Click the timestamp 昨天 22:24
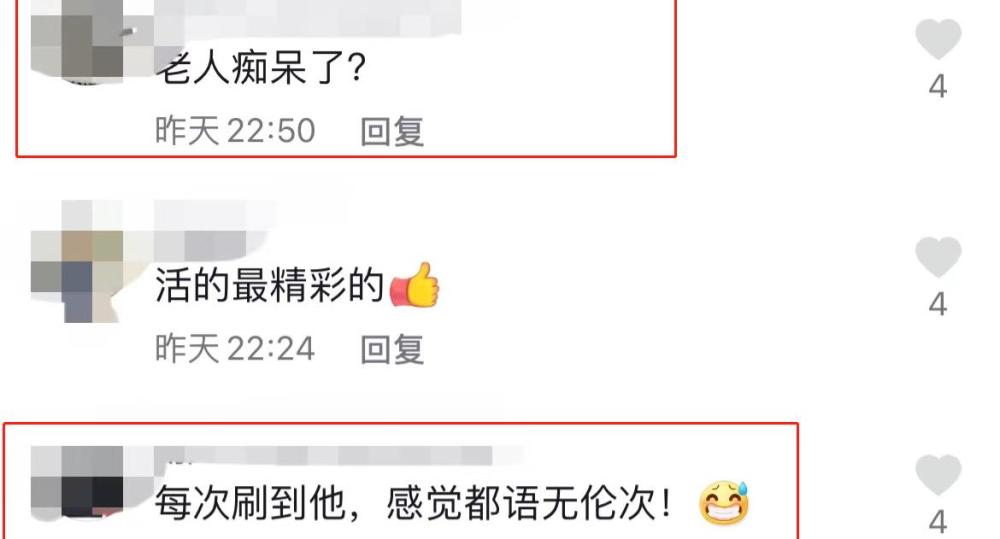This screenshot has width=1000, height=539. point(235,349)
